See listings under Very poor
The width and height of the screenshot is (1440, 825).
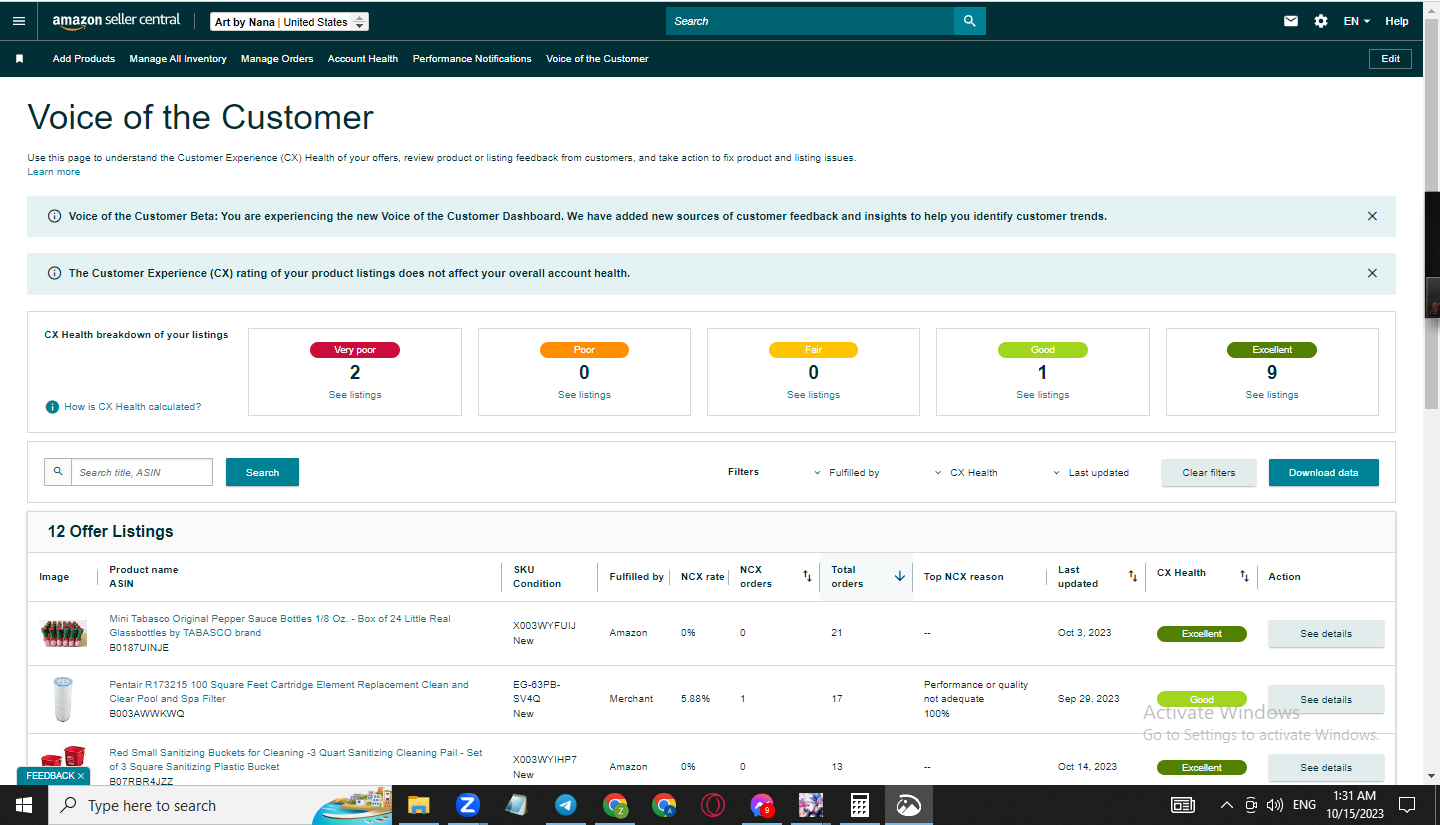click(x=355, y=395)
